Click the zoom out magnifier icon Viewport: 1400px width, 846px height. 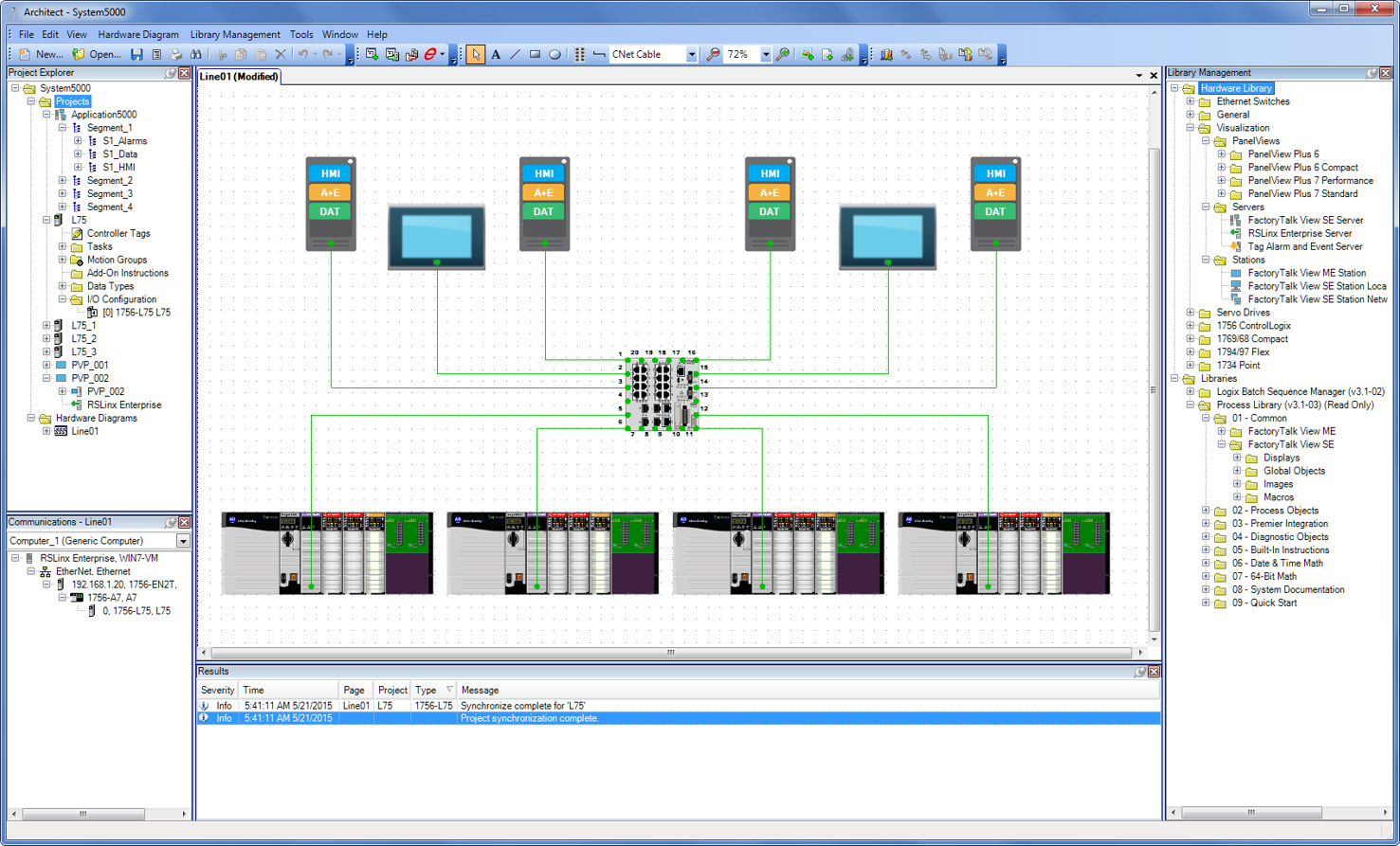tap(713, 55)
